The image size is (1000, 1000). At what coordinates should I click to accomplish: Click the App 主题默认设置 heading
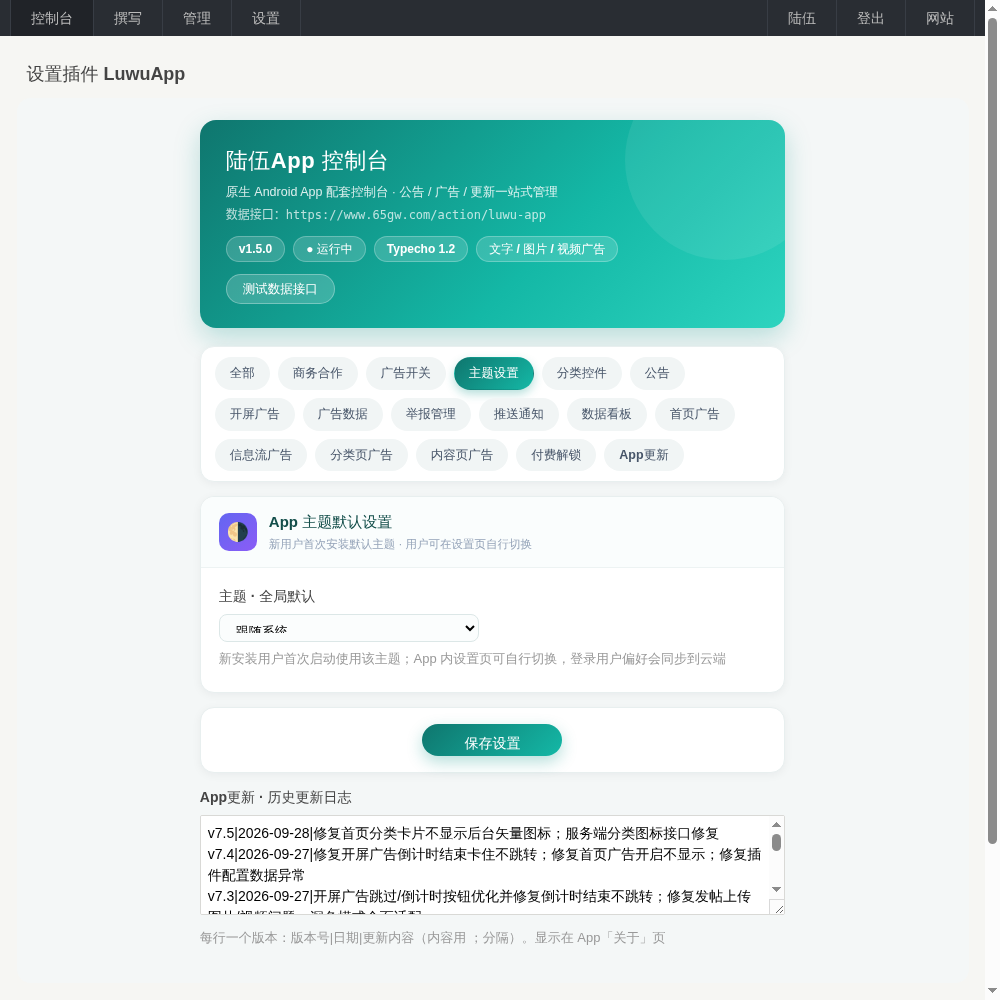point(330,522)
